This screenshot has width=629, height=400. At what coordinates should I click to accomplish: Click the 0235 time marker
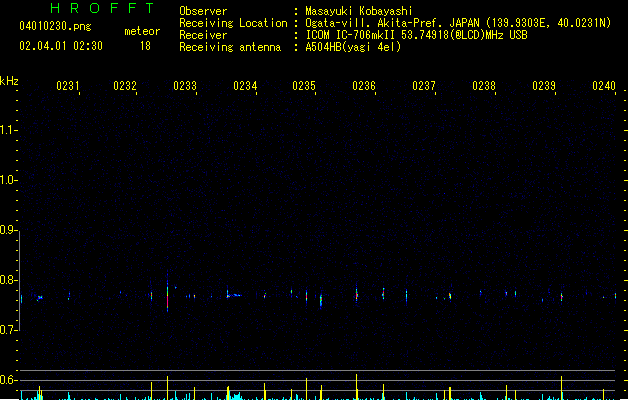304,85
